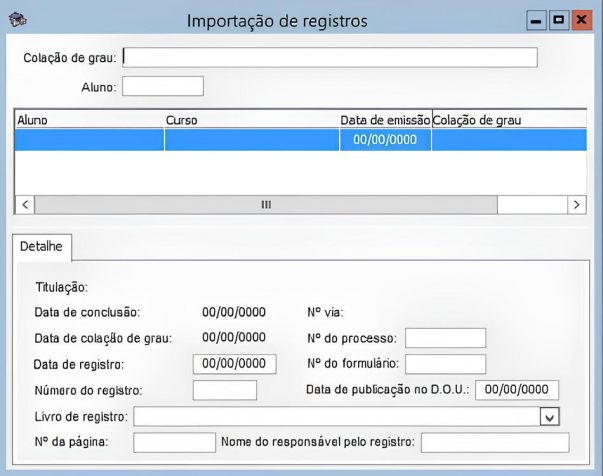
Task: Click the Nº do processo field
Action: point(445,338)
